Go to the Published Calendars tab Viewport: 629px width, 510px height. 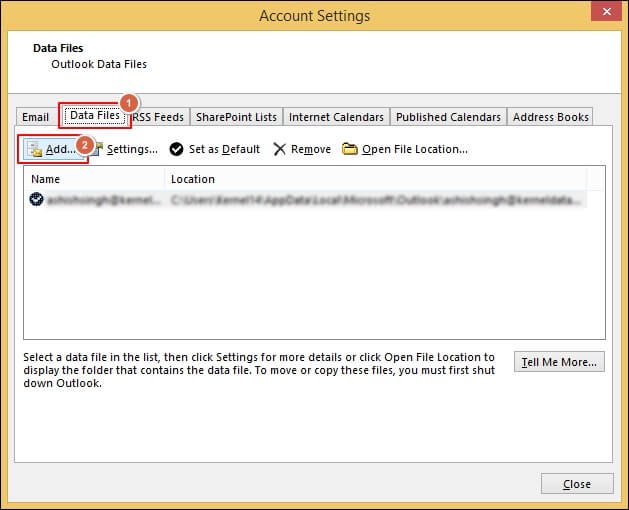click(x=448, y=117)
